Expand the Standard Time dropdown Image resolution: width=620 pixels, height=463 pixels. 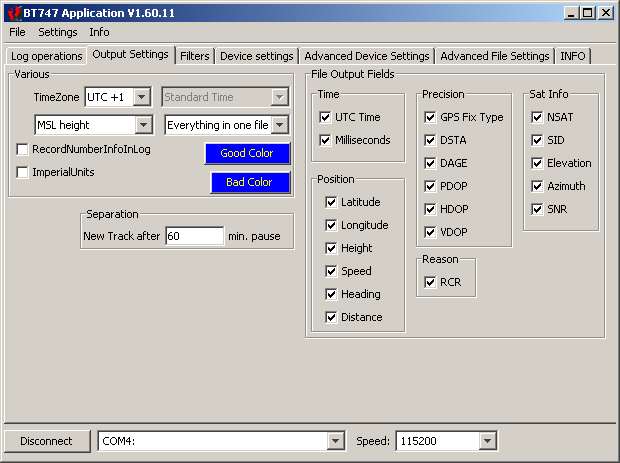(280, 97)
